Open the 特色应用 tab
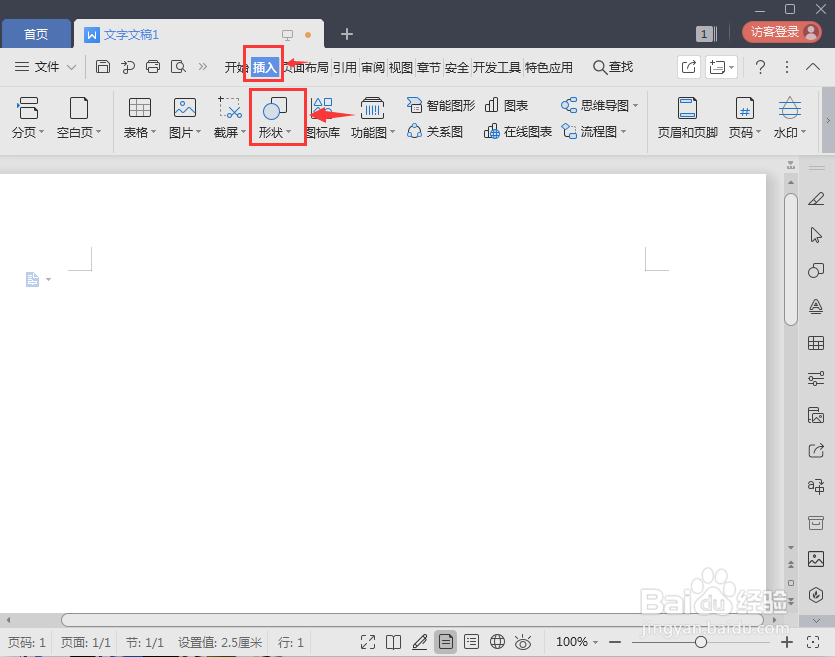This screenshot has height=657, width=835. (549, 68)
